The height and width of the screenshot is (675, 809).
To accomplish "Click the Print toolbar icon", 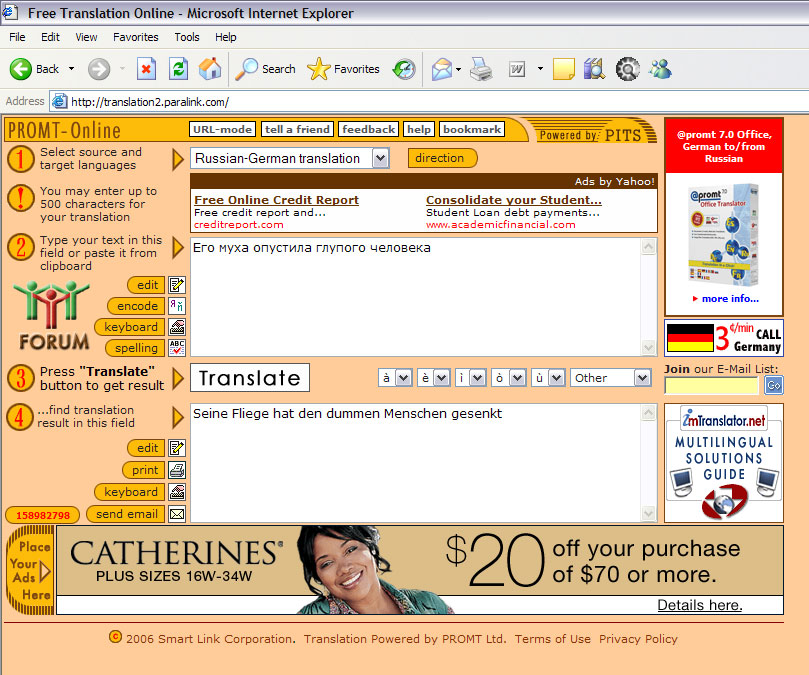I will [481, 69].
